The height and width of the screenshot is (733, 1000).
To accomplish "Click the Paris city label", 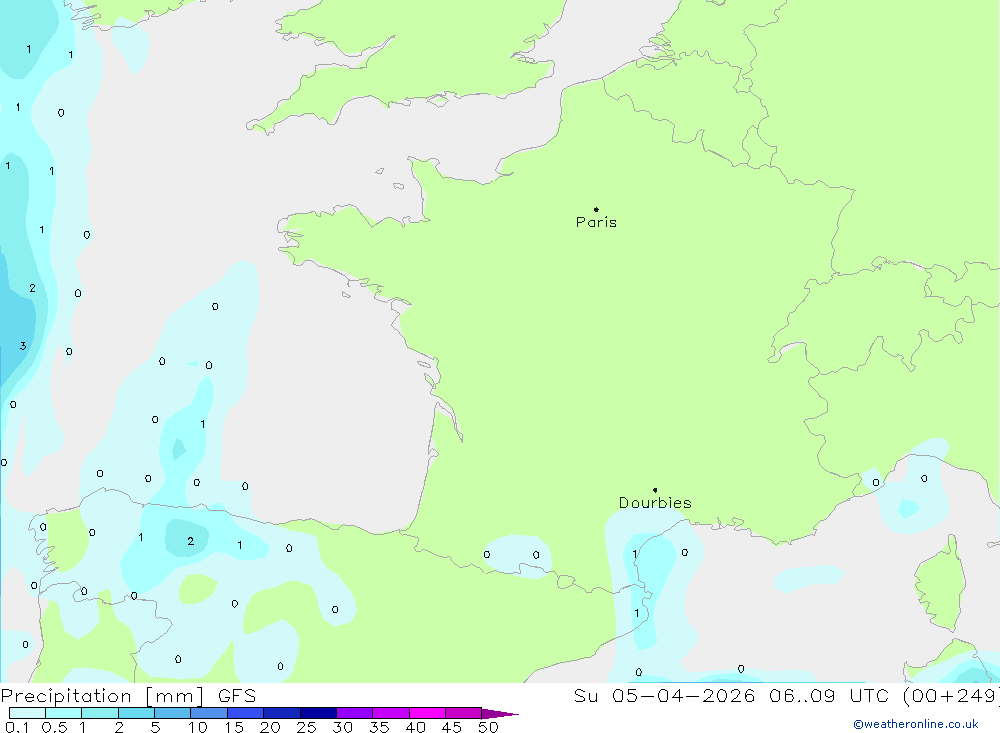I will 596,222.
